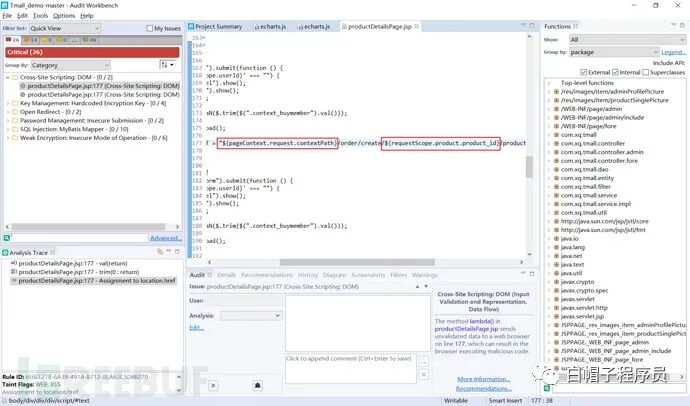The width and height of the screenshot is (690, 406).
Task: Go to previous issue with up arrow
Action: pos(417,286)
